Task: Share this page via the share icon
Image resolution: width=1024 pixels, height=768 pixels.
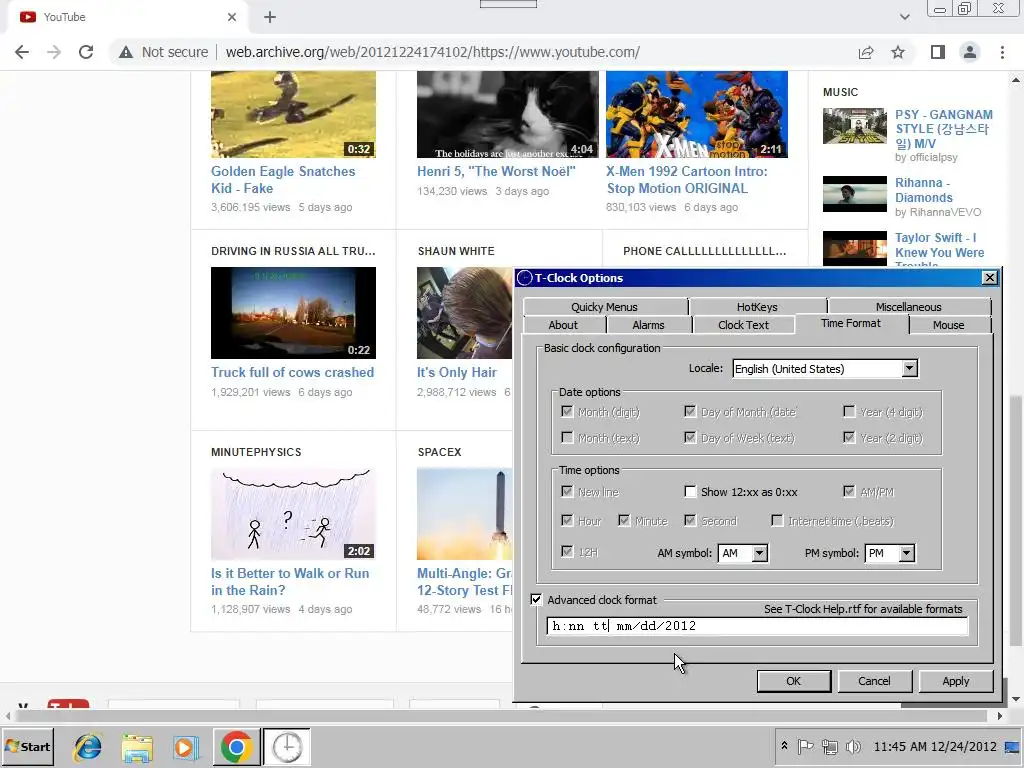Action: click(x=866, y=52)
